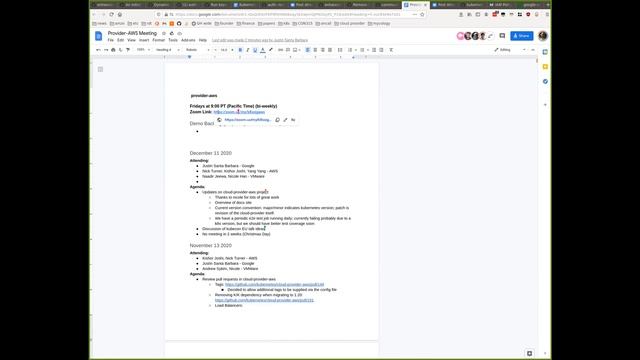Screen dimensions: 640x360
Task: Set paragraph alignment to right
Action: tap(322, 50)
